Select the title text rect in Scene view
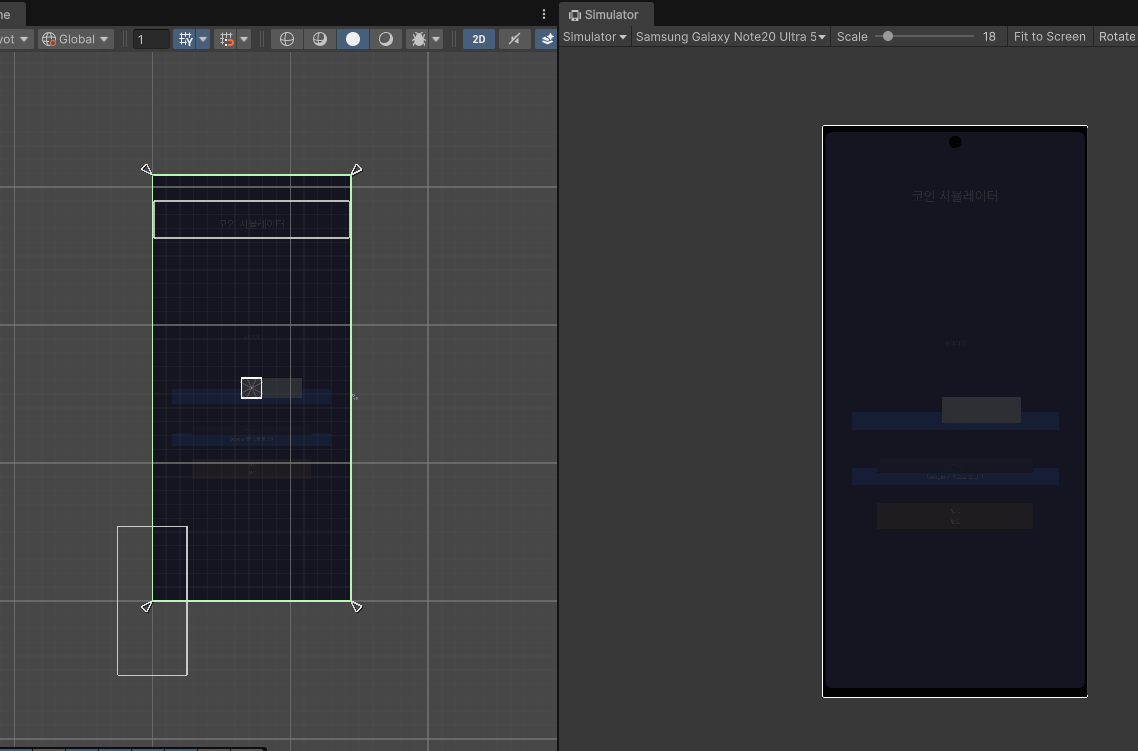This screenshot has height=751, width=1138. 252,219
